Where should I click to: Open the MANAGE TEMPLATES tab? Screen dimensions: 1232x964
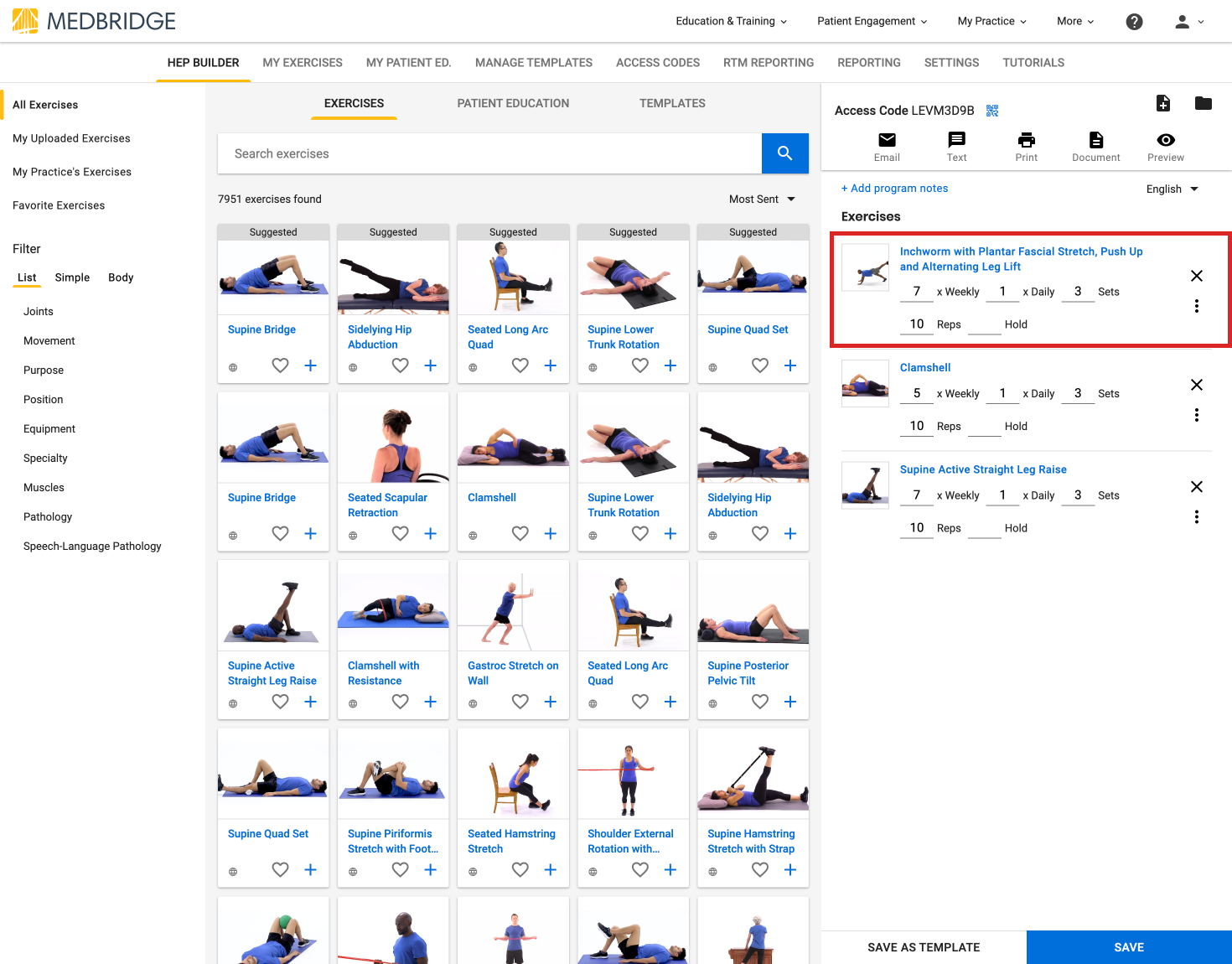534,63
